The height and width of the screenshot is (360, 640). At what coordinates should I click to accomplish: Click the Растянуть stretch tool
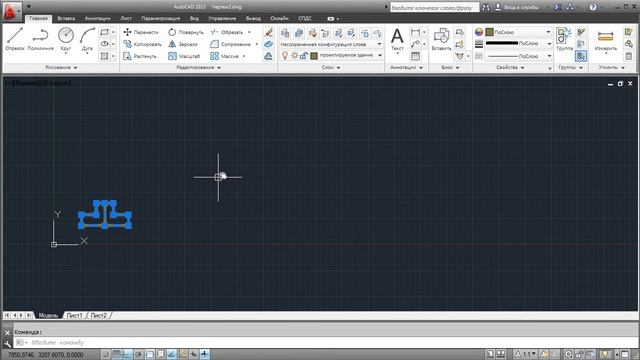click(140, 56)
